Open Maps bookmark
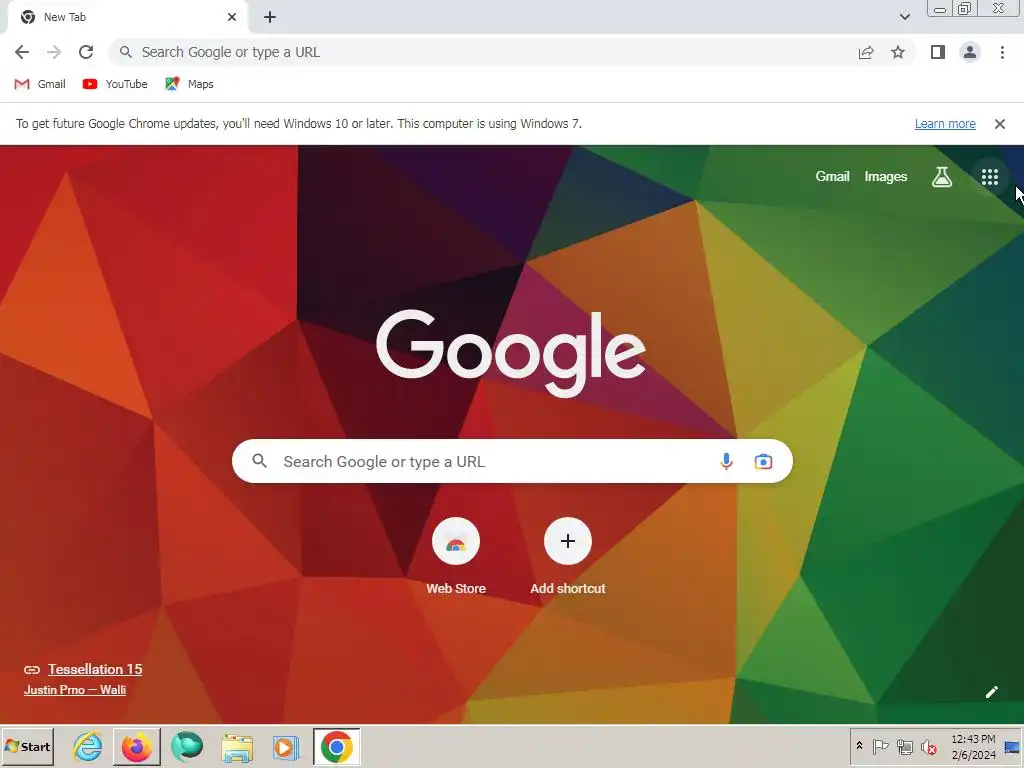 (189, 84)
